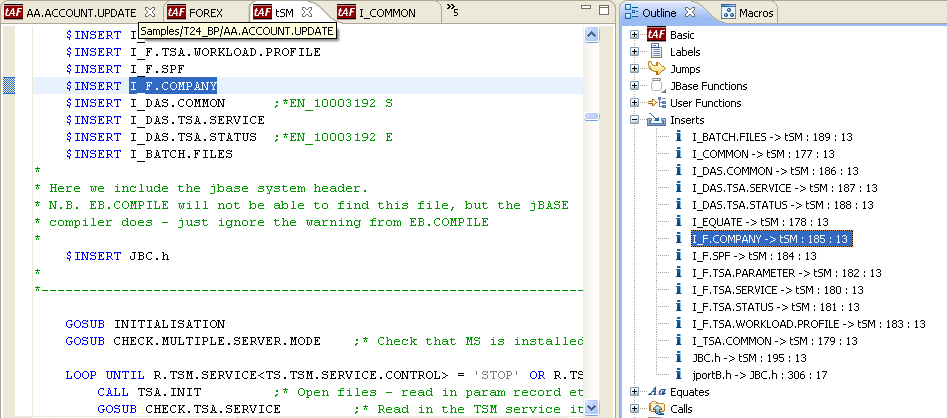
Task: Click the JBase Functions icon
Action: pyautogui.click(x=657, y=86)
